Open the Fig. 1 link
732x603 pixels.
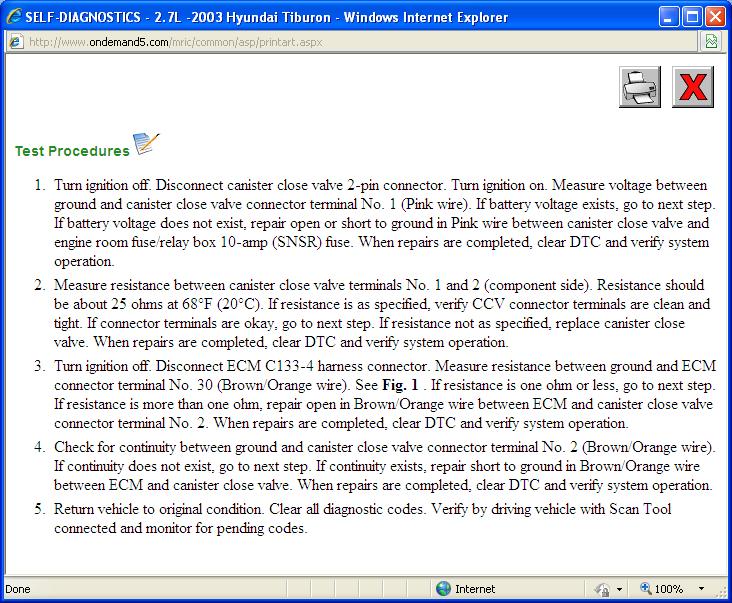tap(400, 385)
